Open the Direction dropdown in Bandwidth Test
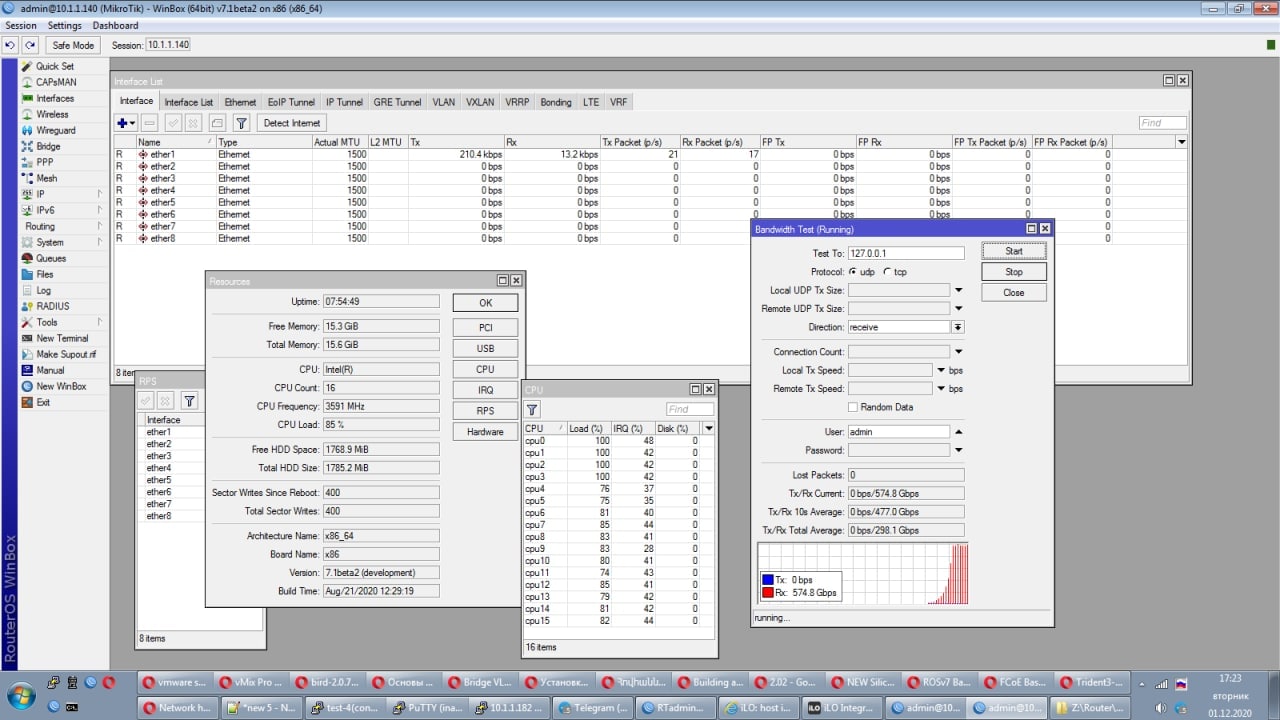Viewport: 1280px width, 720px height. 958,327
